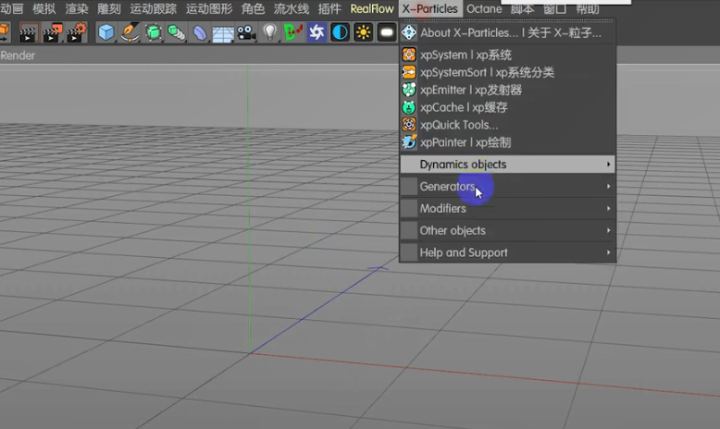This screenshot has width=720, height=429.
Task: Add a Light bulb object
Action: (270, 33)
